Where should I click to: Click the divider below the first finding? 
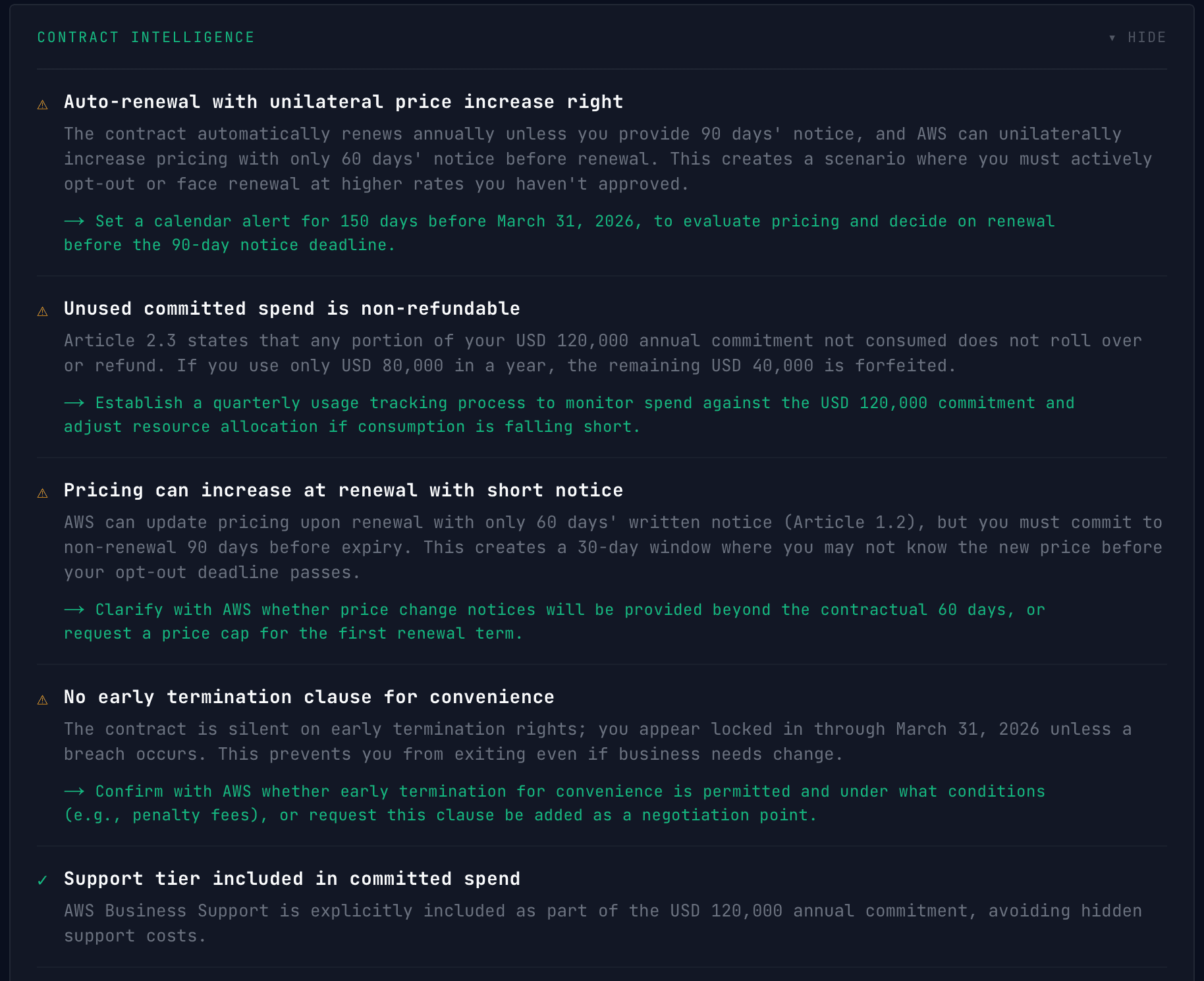point(602,277)
